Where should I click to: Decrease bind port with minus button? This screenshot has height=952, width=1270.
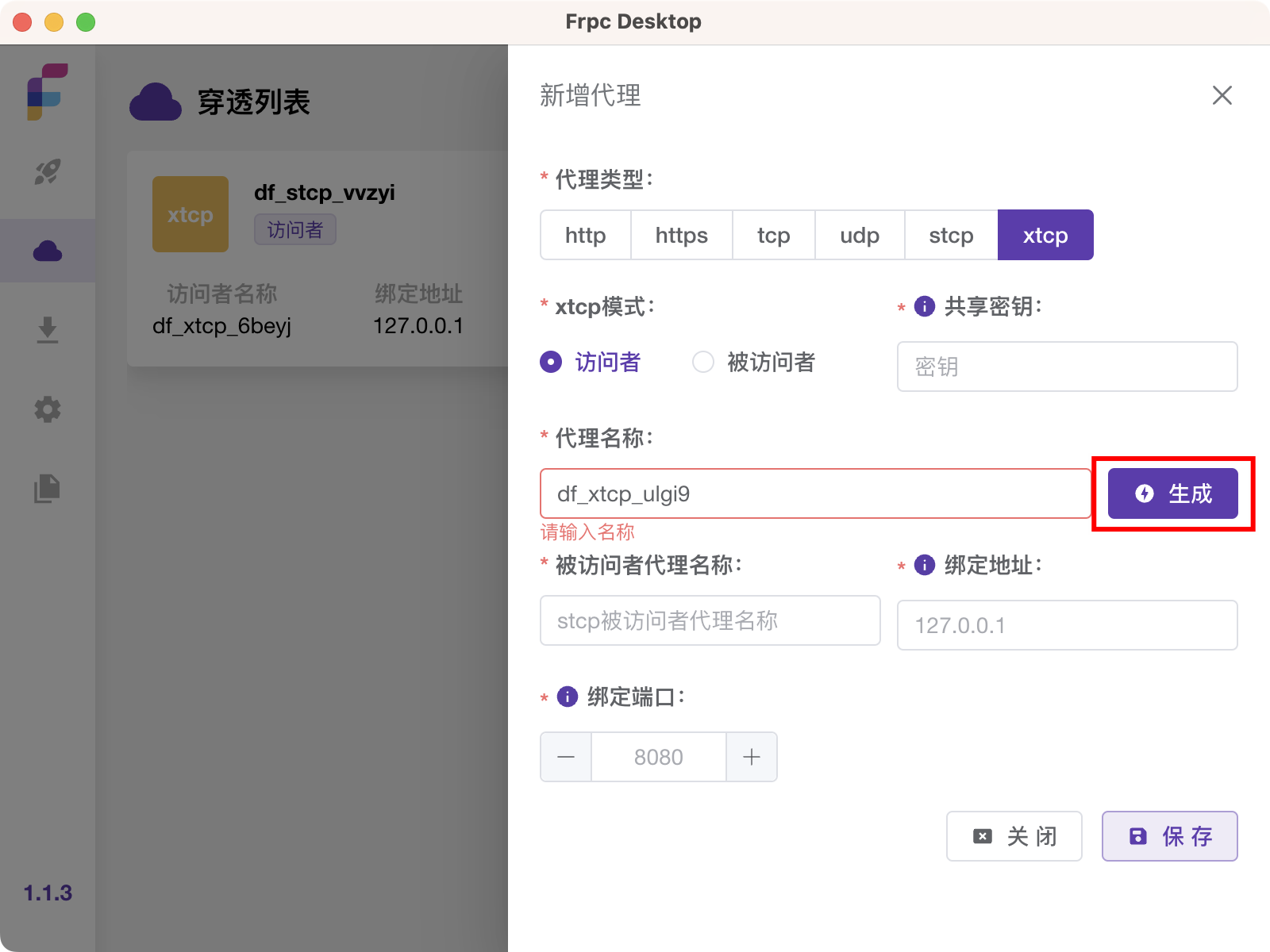566,757
